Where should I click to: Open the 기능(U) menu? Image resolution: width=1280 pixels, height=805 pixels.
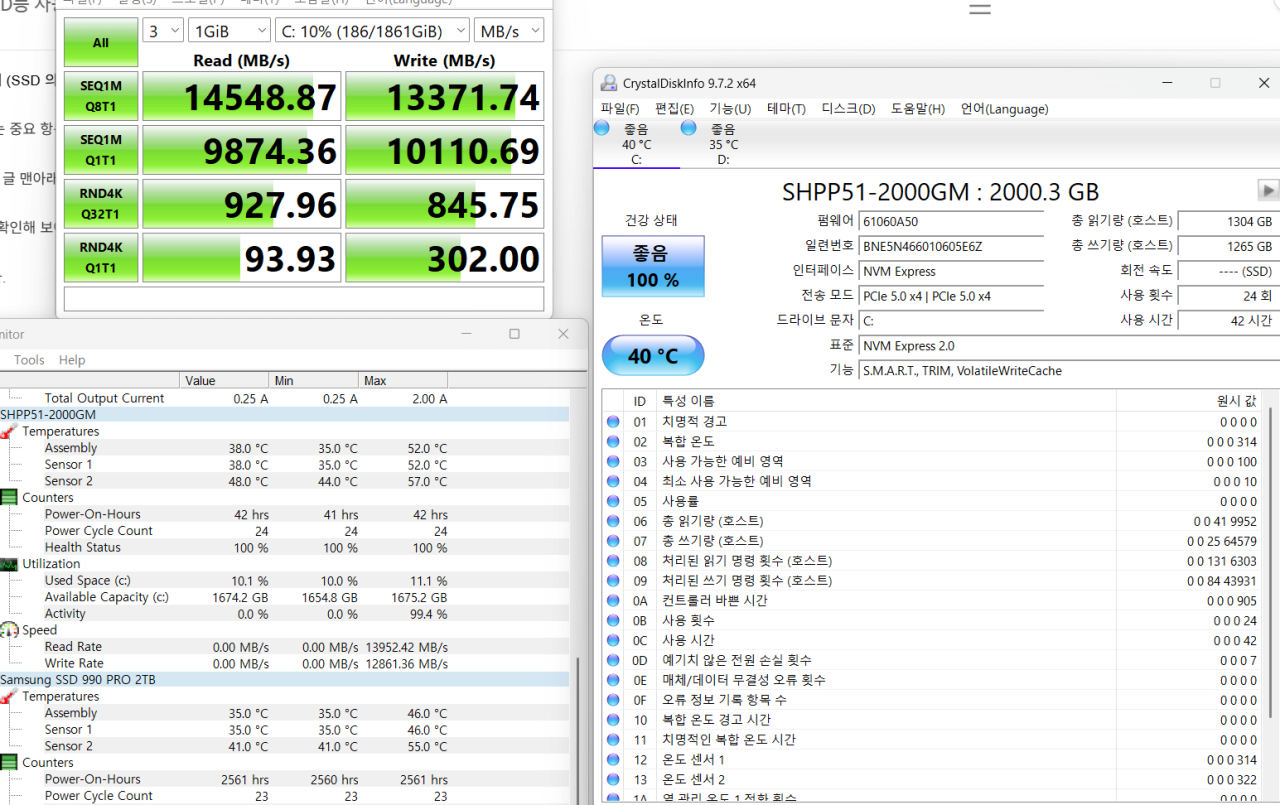(730, 109)
